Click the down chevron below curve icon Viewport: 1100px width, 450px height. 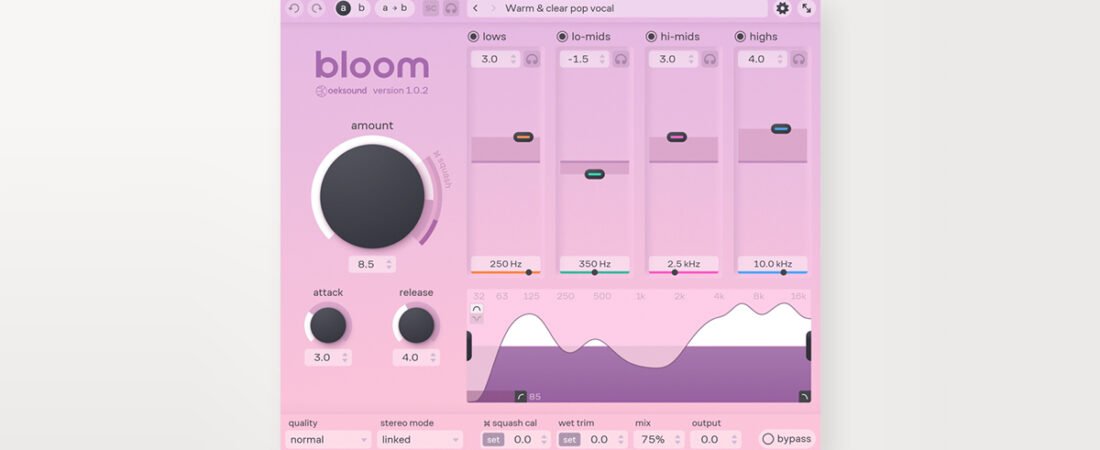[477, 318]
